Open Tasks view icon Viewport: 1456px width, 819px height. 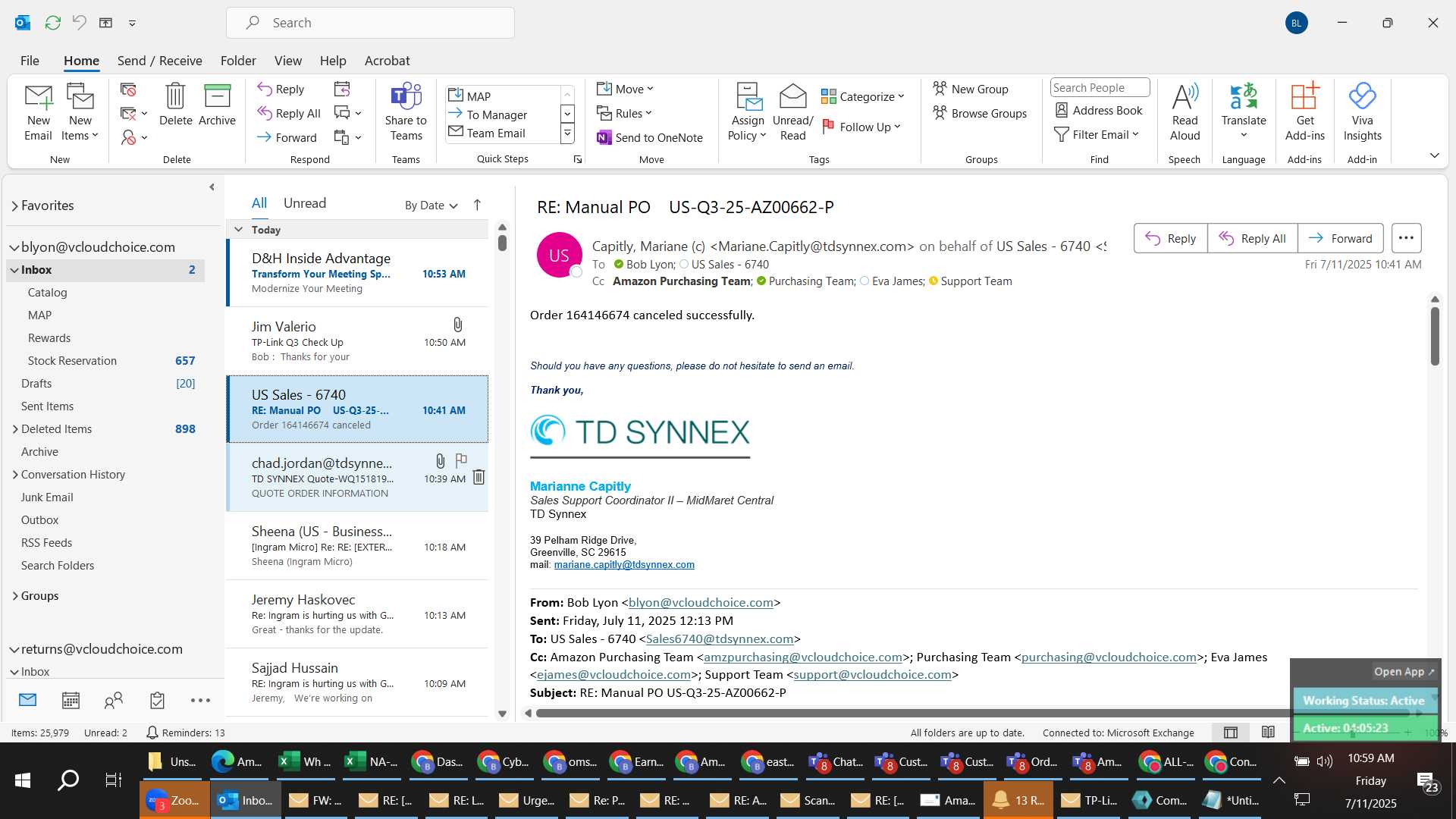pyautogui.click(x=157, y=700)
